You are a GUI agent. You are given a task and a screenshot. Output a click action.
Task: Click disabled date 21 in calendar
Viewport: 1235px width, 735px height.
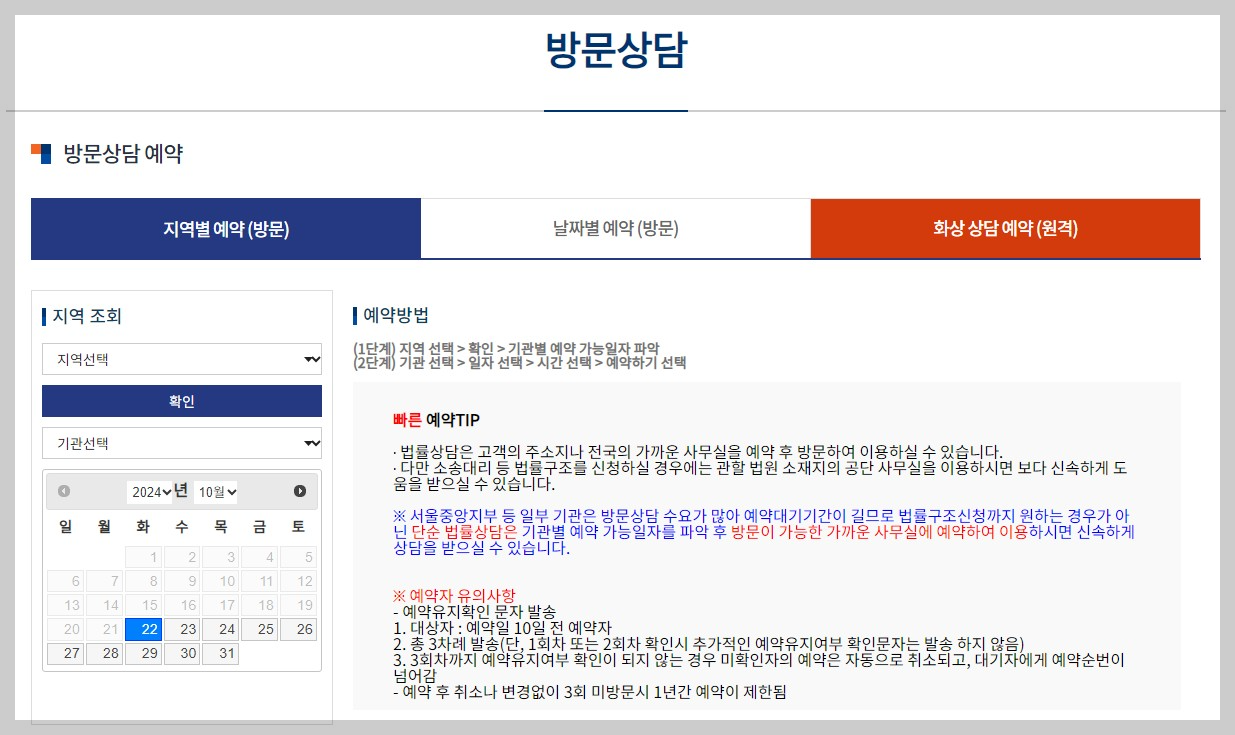pos(104,629)
